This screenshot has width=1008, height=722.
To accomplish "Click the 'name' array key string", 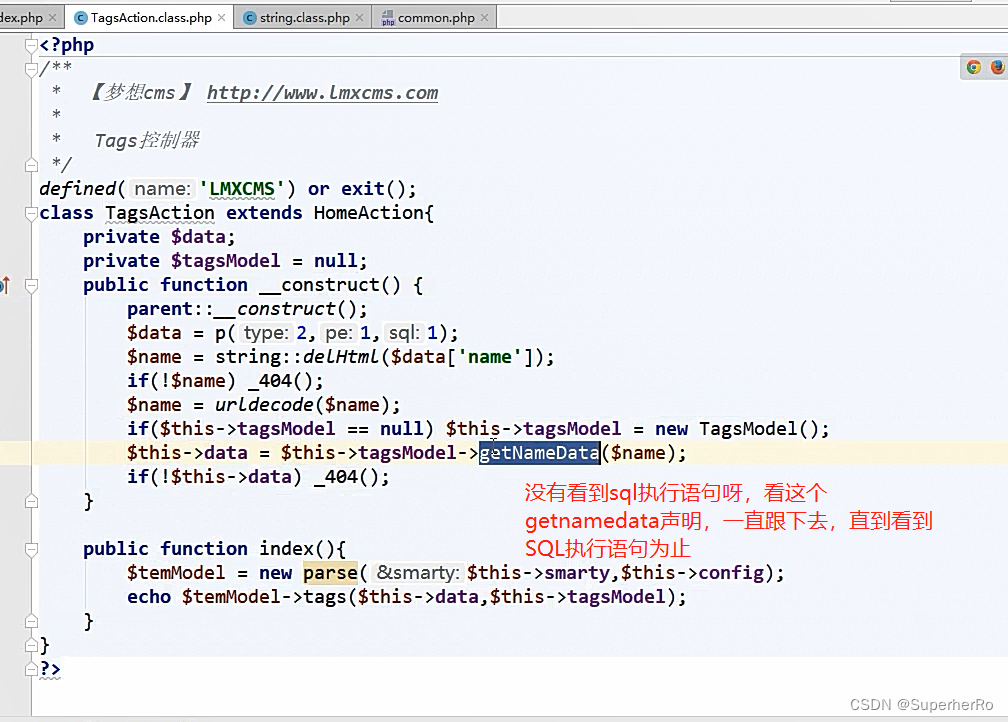I will 490,357.
